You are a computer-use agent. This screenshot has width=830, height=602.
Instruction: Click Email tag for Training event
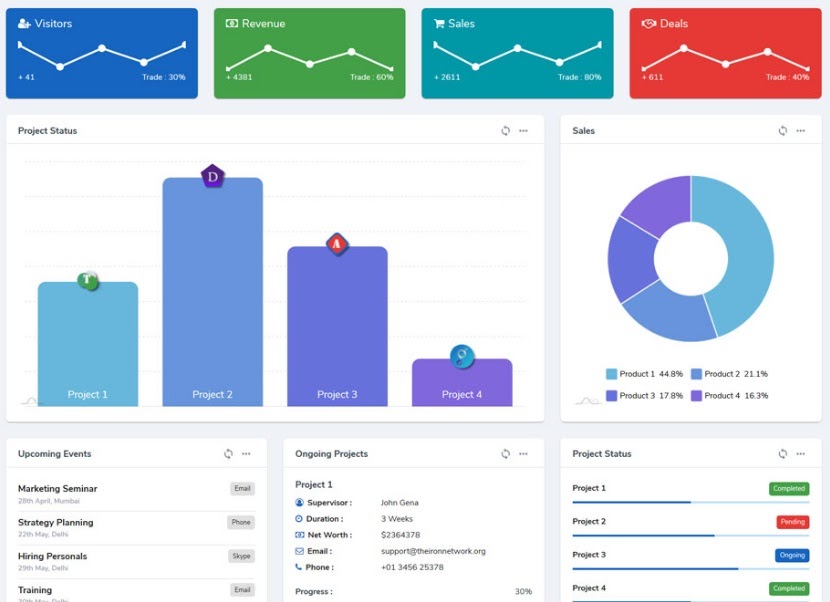242,590
